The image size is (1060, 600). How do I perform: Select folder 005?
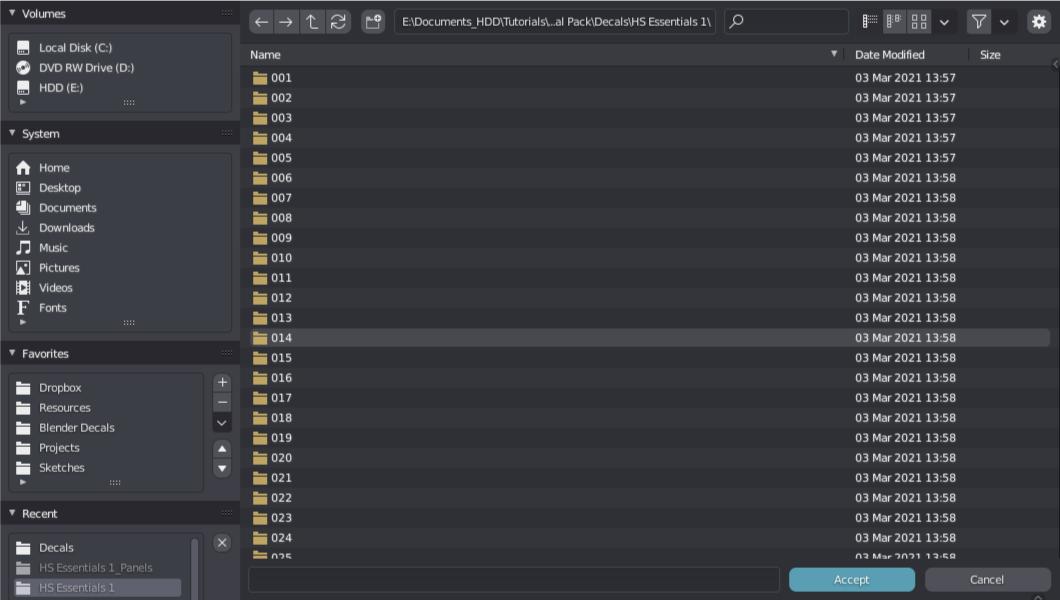648,157
